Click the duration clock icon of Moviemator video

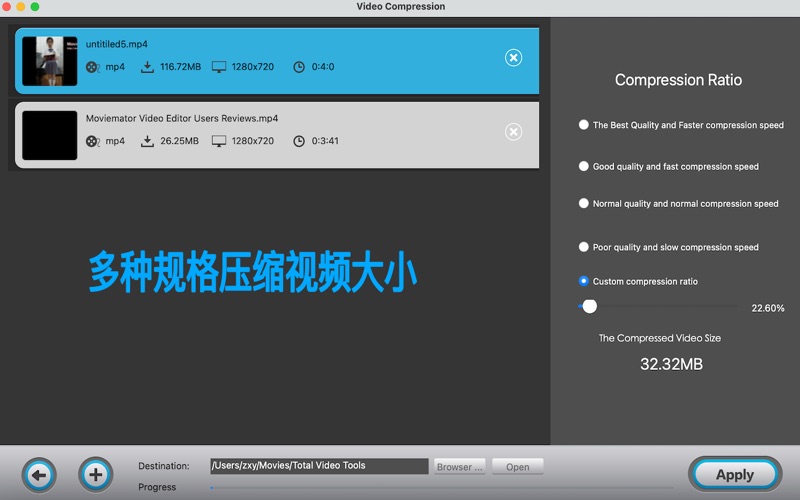pyautogui.click(x=299, y=141)
